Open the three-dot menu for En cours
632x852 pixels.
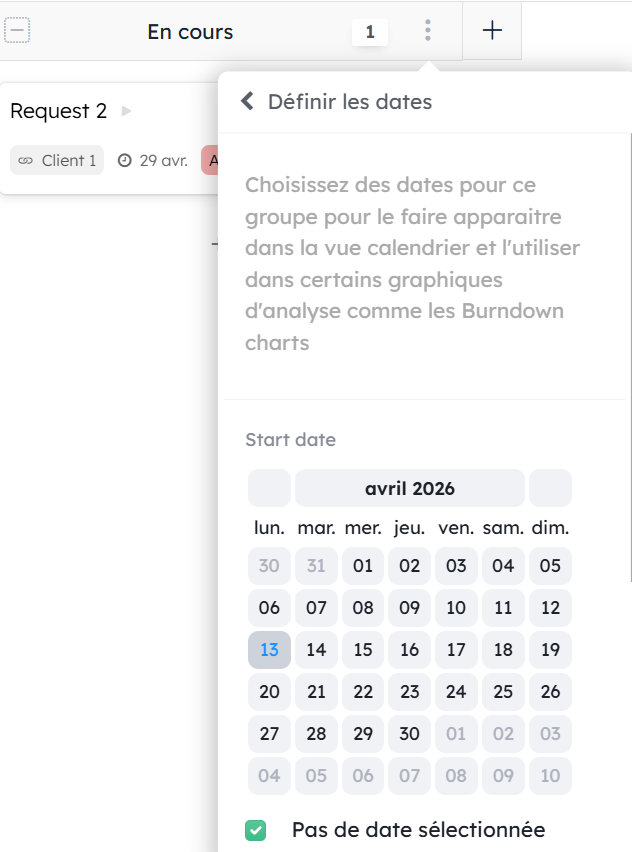point(428,30)
